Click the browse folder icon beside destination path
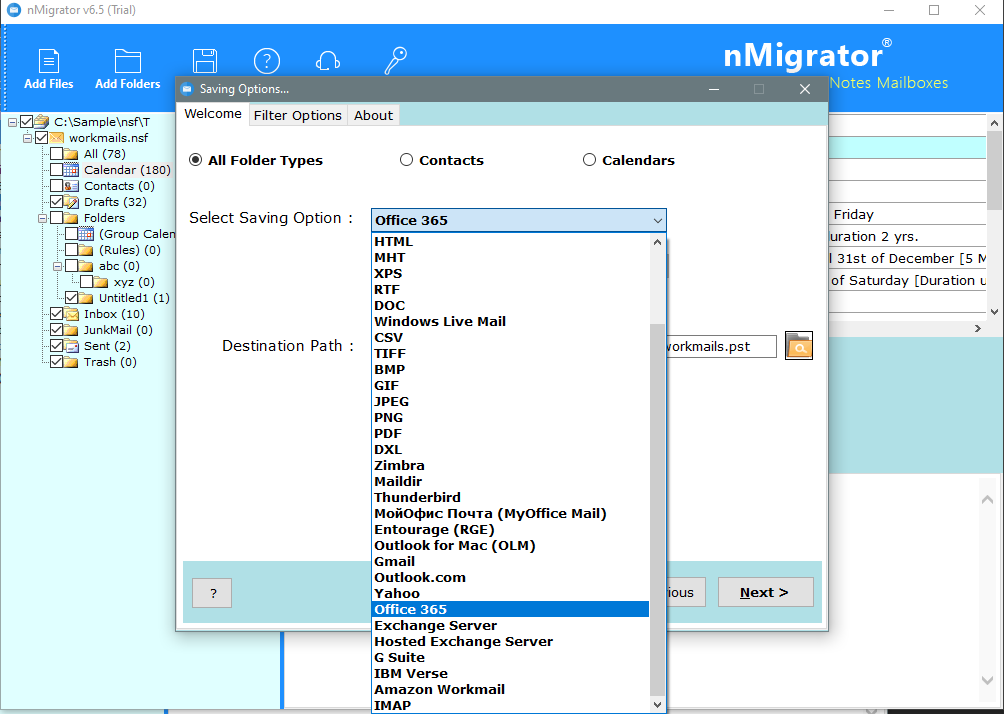Screen dimensions: 1004x714 click(x=798, y=346)
